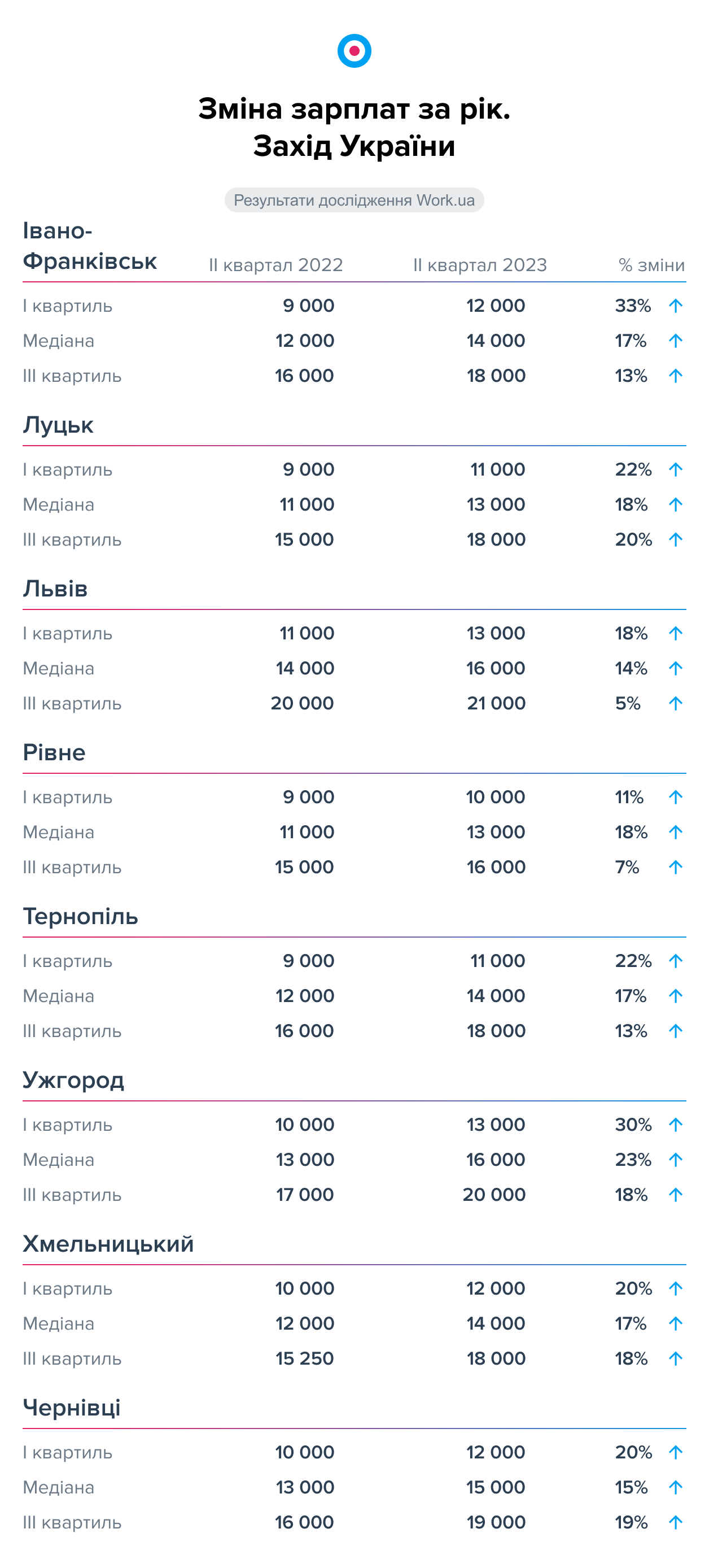Click the 'II квартал 2022' column header
This screenshot has height=1568, width=709.
pos(275,265)
